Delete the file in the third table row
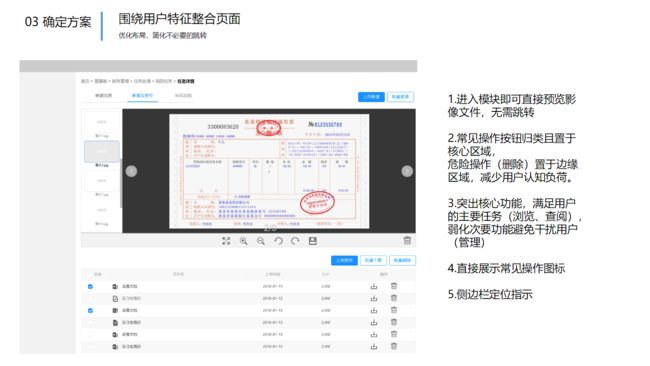The height and width of the screenshot is (366, 650). coord(394,310)
